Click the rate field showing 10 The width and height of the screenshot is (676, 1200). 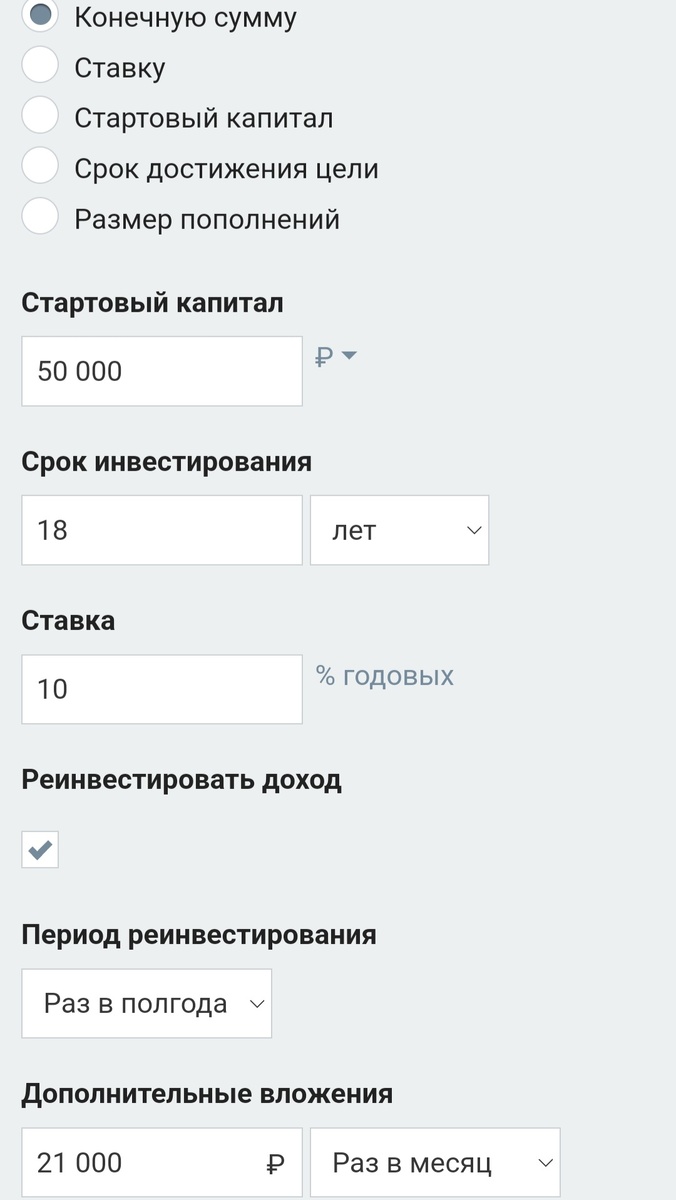click(x=161, y=688)
